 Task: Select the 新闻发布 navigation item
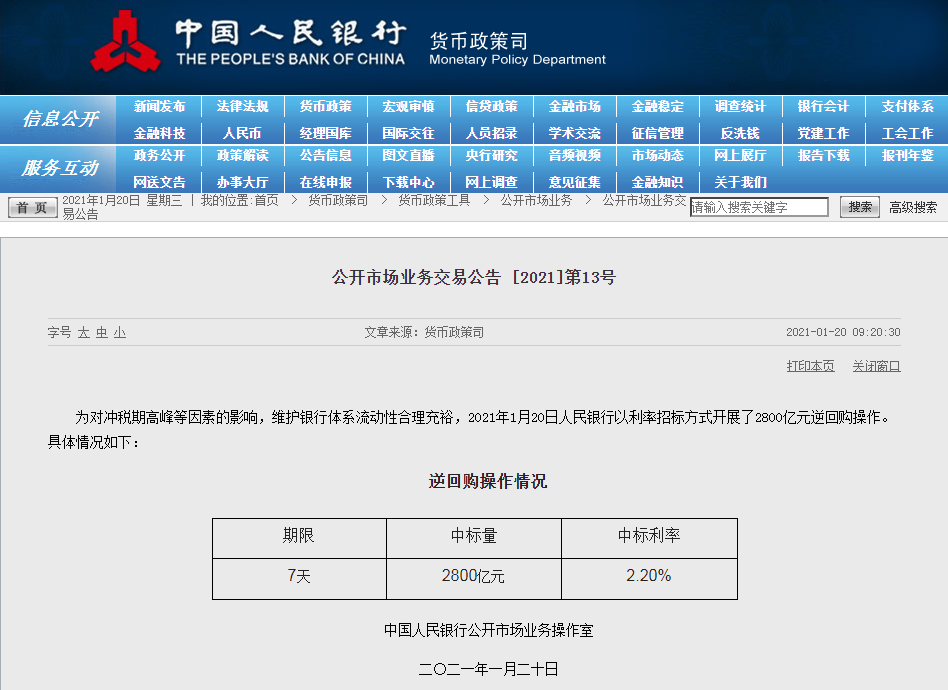tap(159, 107)
